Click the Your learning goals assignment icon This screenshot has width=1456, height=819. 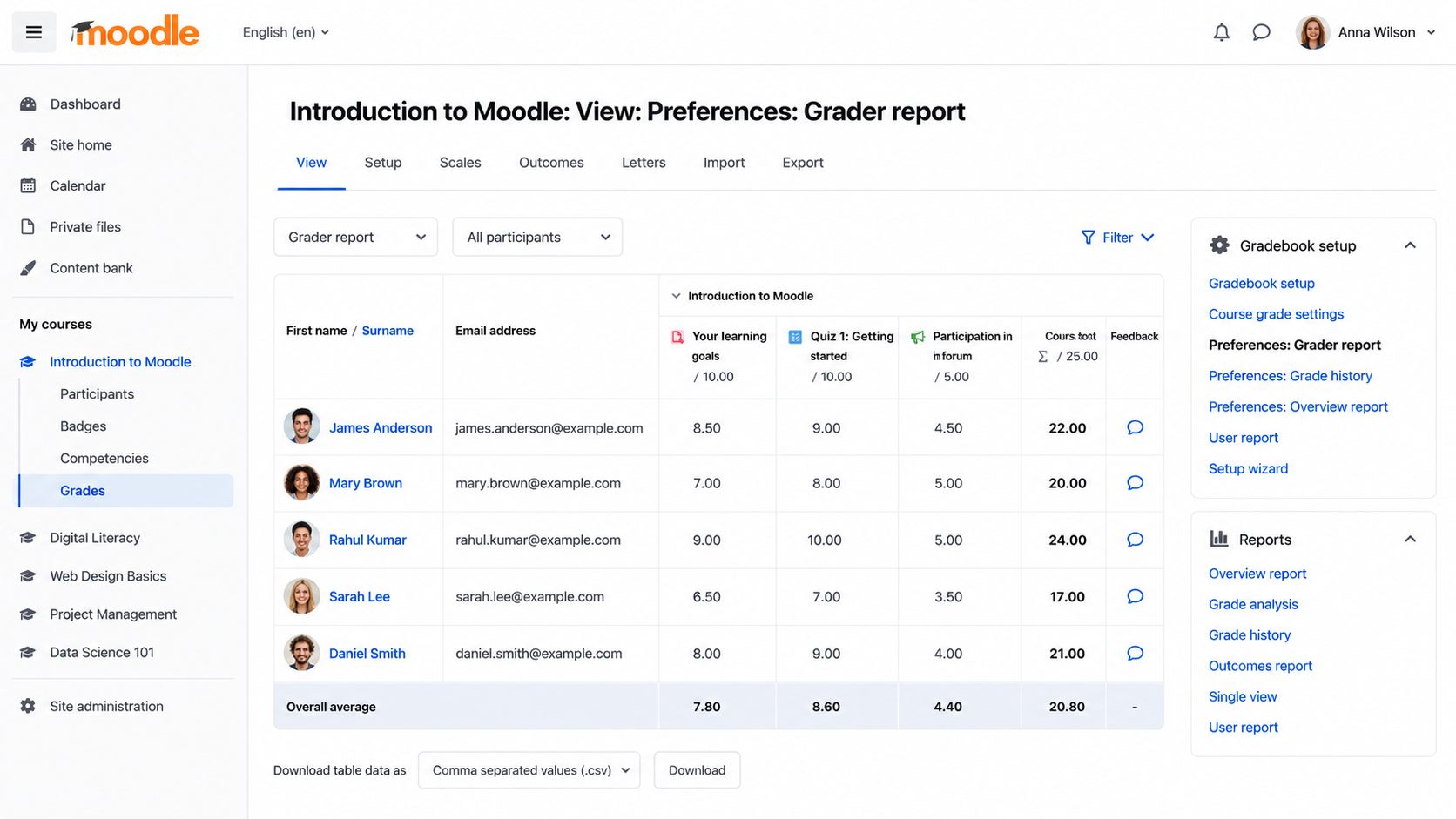click(677, 337)
